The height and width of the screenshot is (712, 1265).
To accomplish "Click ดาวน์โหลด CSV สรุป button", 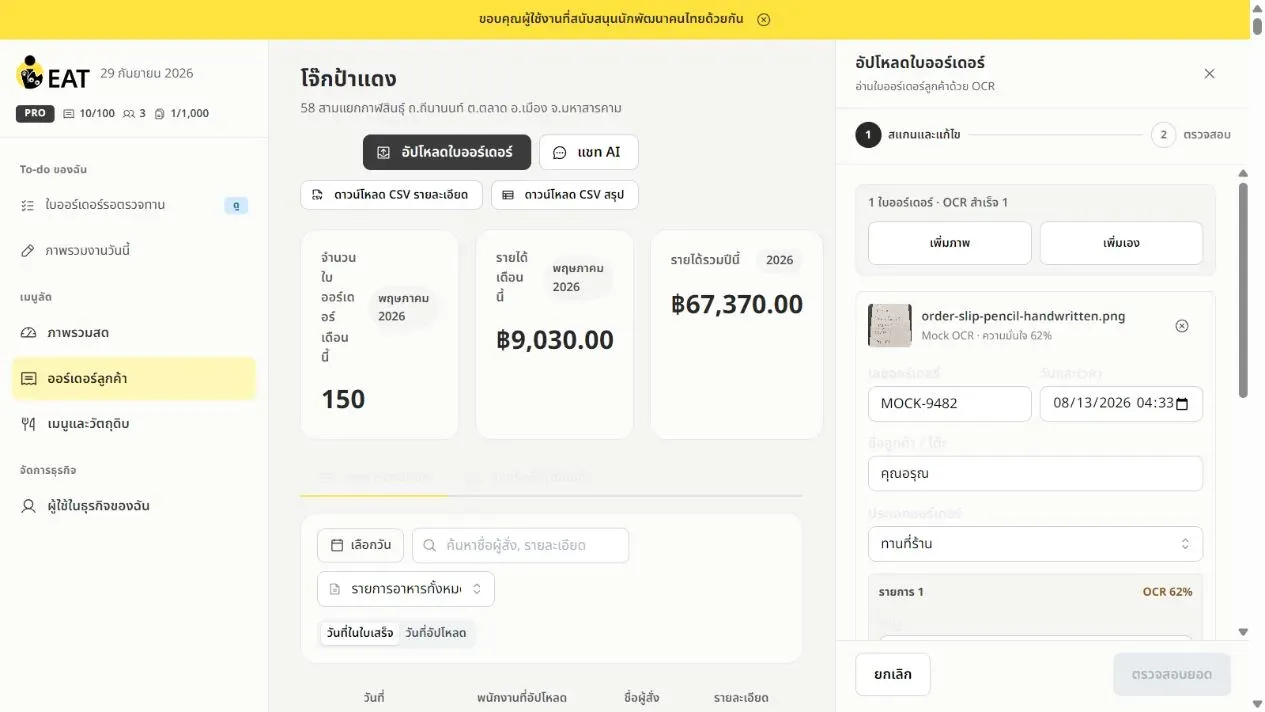I will (x=564, y=195).
